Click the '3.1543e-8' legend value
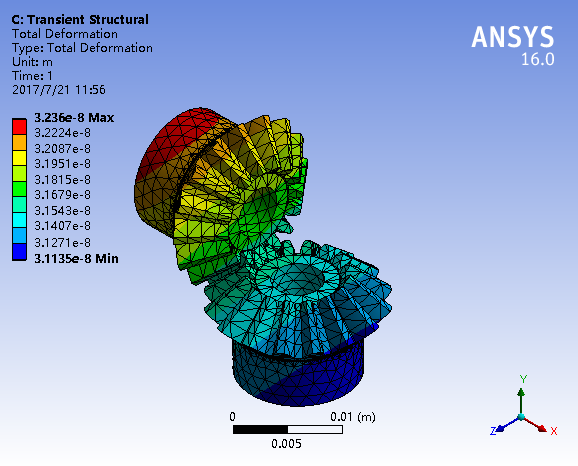 pyautogui.click(x=62, y=211)
